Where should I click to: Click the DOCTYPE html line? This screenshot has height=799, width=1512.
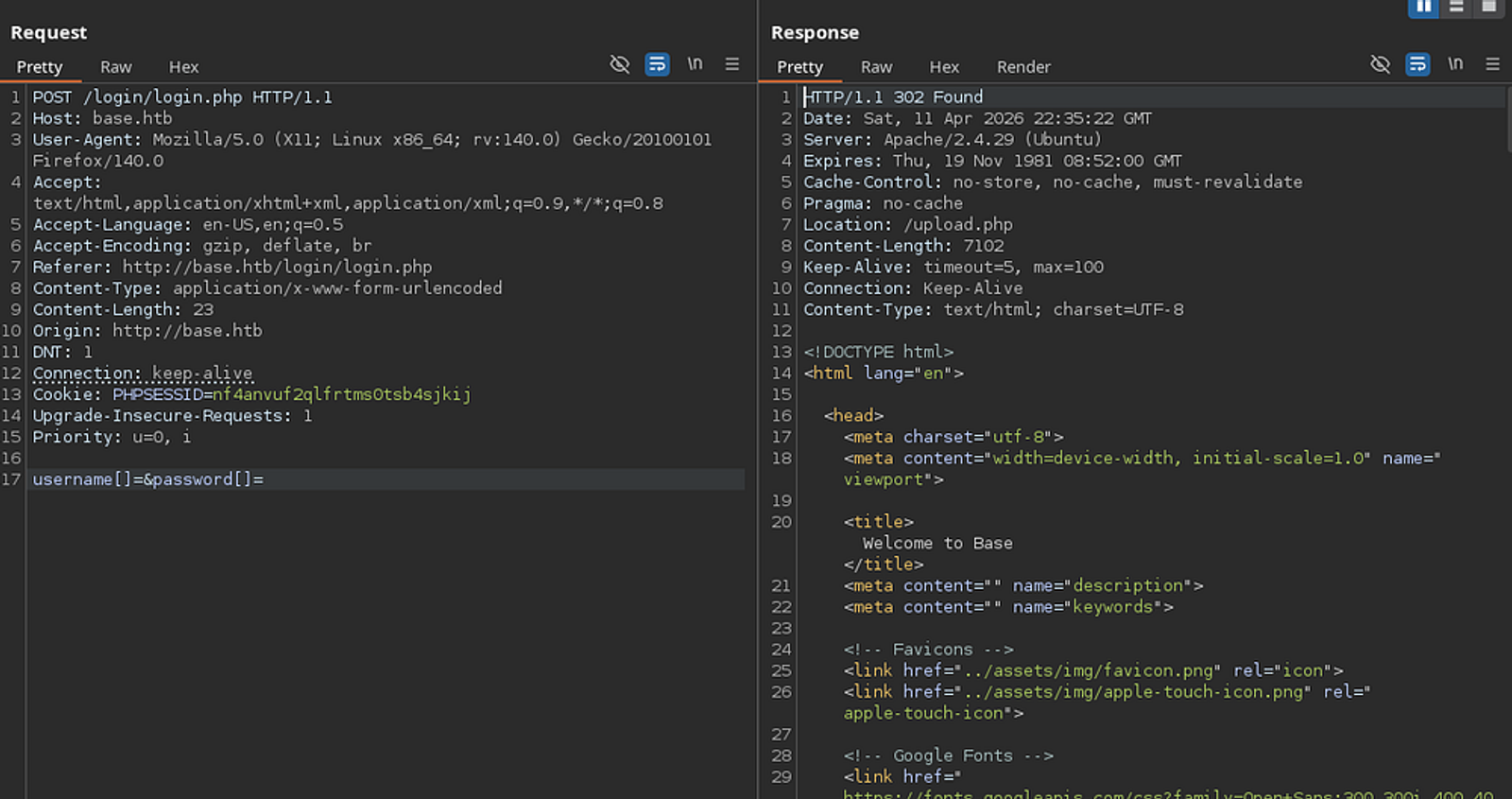879,352
